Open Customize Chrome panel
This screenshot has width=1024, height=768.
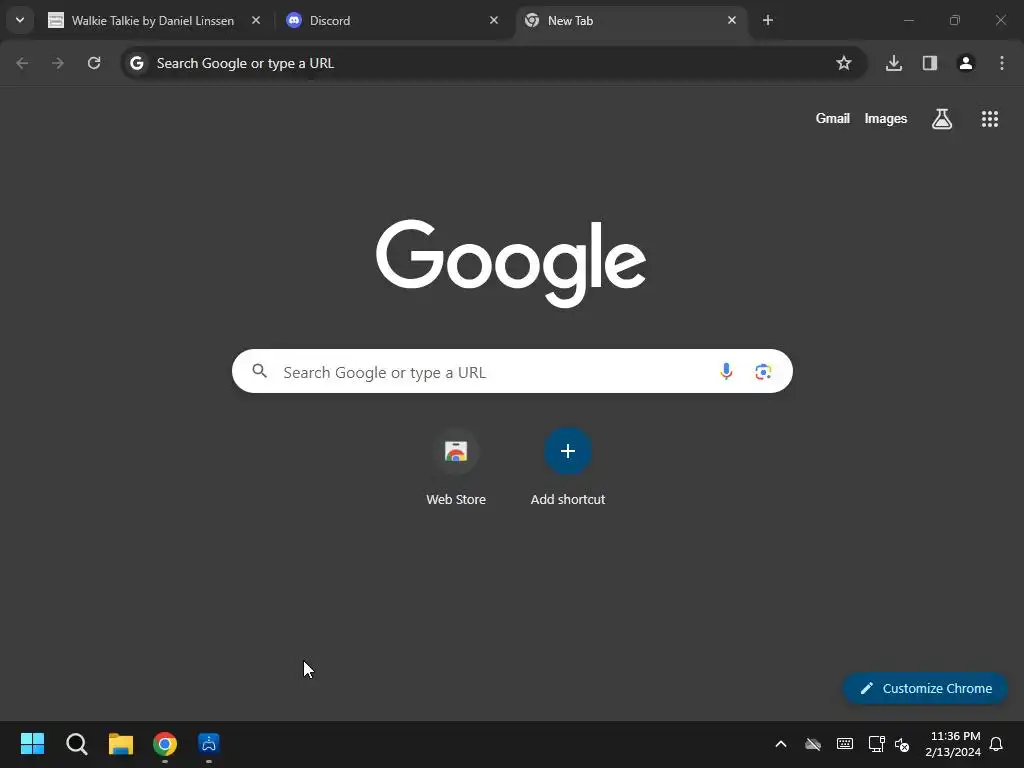(x=925, y=688)
